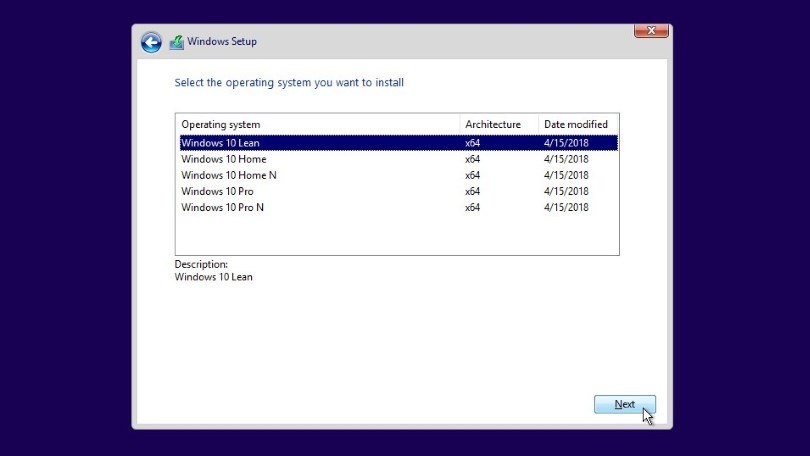Click the Windows Setup title text
The height and width of the screenshot is (456, 810).
point(222,42)
